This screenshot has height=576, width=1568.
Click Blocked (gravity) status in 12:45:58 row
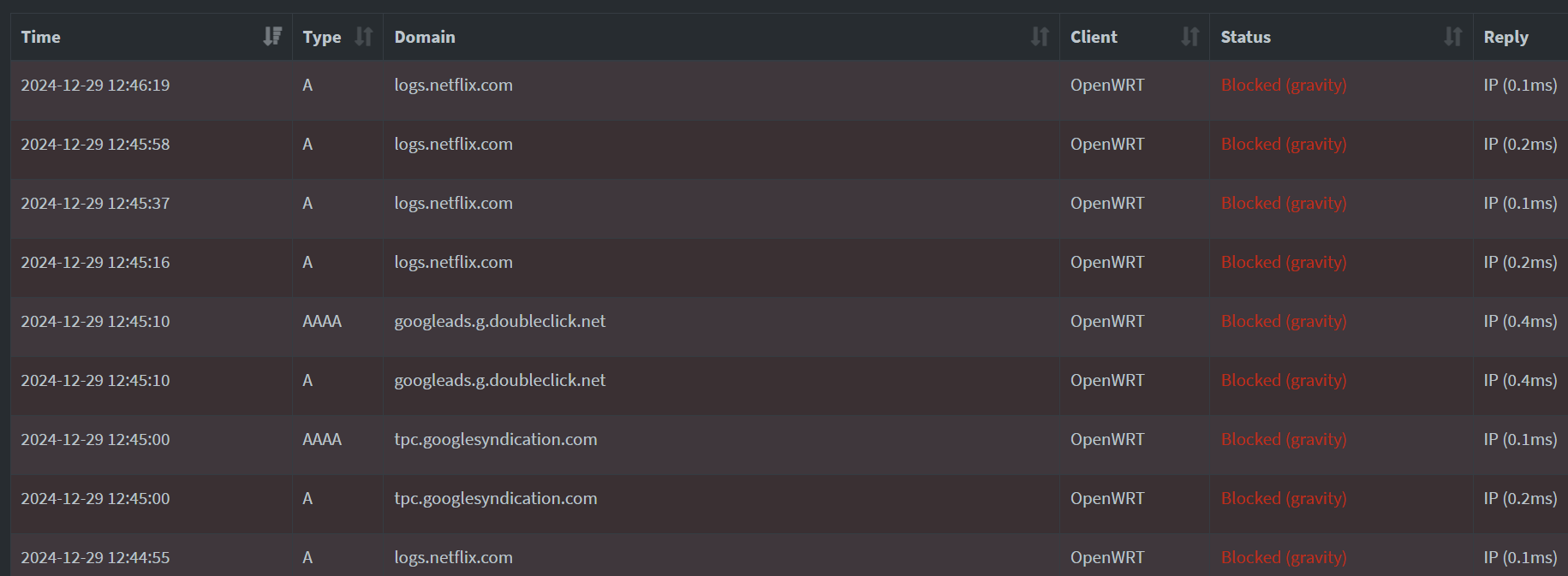1284,144
